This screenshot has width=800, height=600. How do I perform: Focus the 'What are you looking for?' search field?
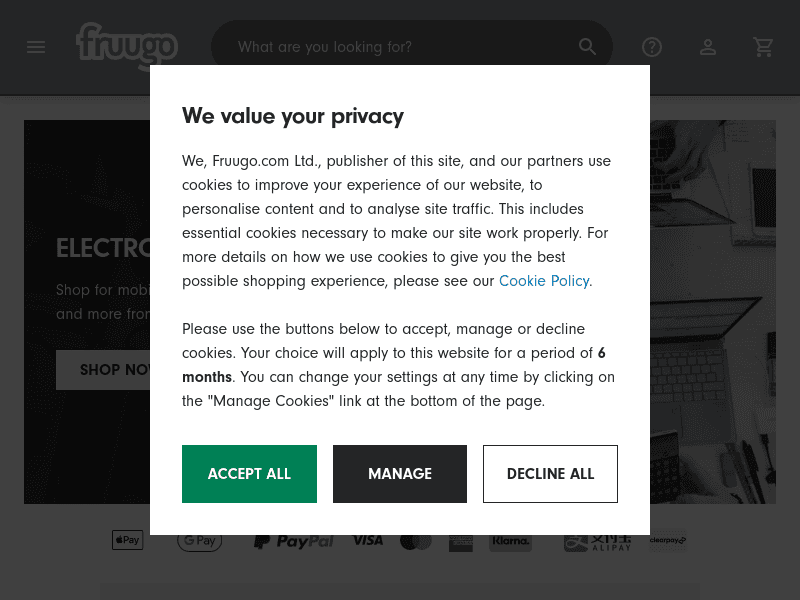400,47
